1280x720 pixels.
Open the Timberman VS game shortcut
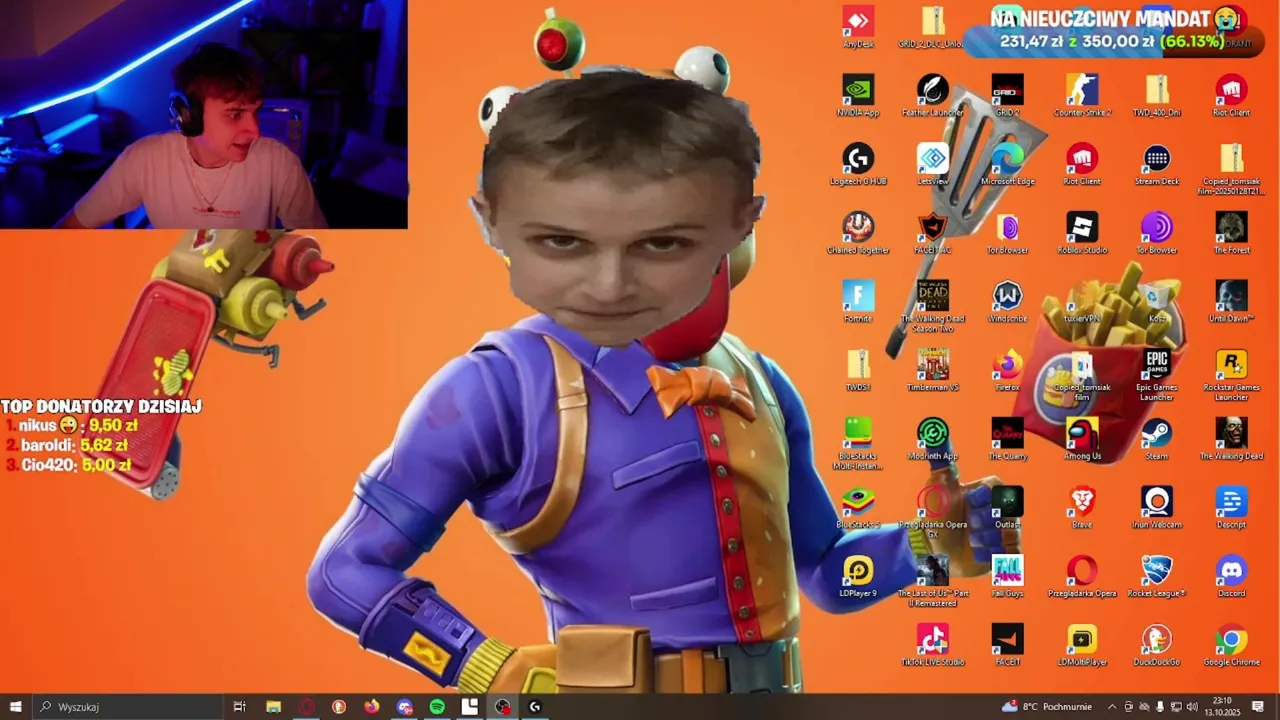tap(933, 371)
